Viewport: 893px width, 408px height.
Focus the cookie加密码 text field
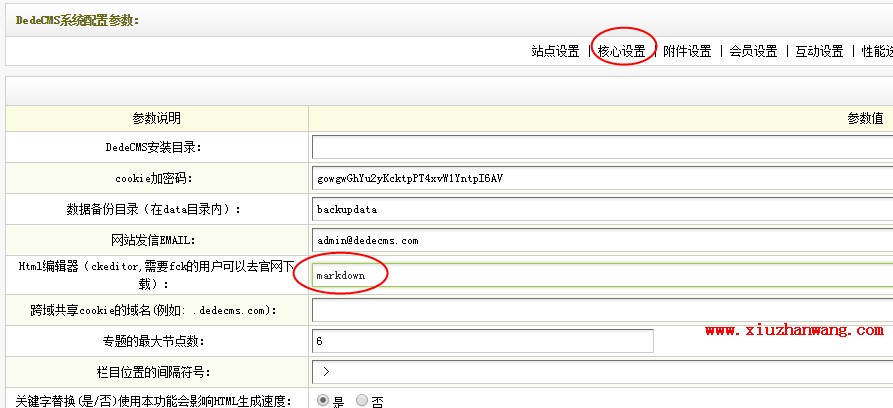(600, 178)
